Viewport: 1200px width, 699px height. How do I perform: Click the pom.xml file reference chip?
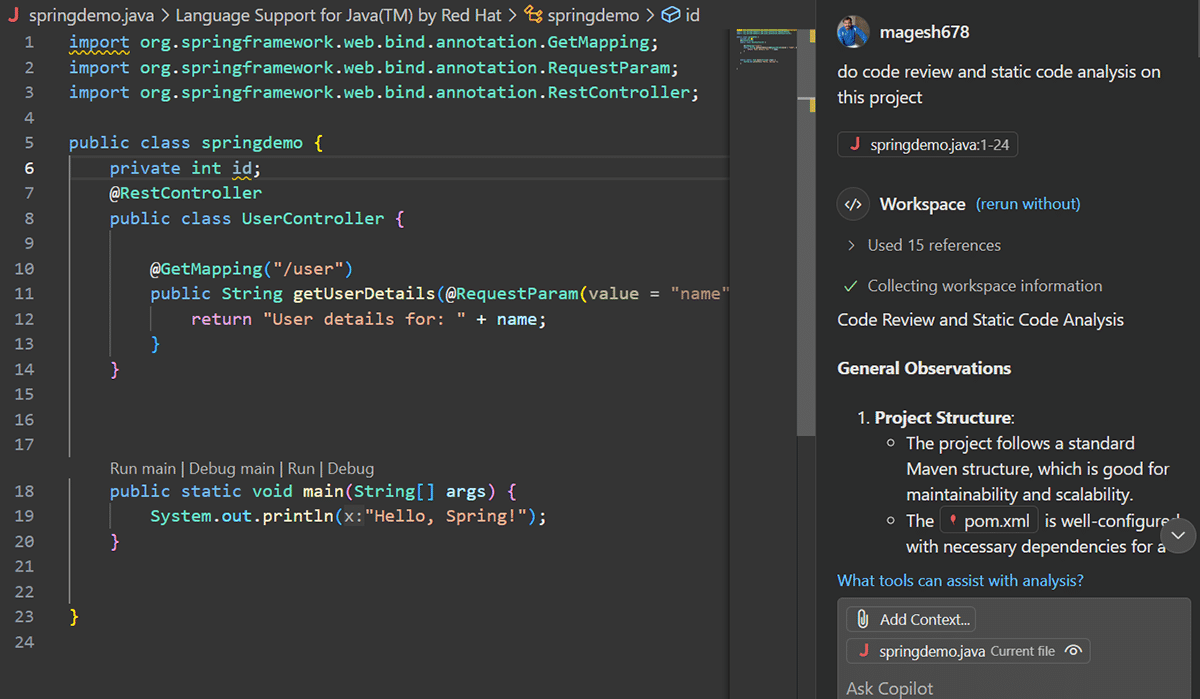988,521
